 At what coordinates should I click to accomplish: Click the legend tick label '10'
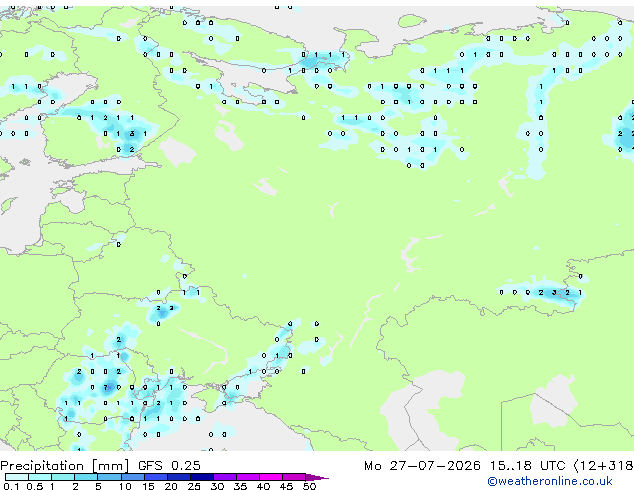[x=125, y=486]
